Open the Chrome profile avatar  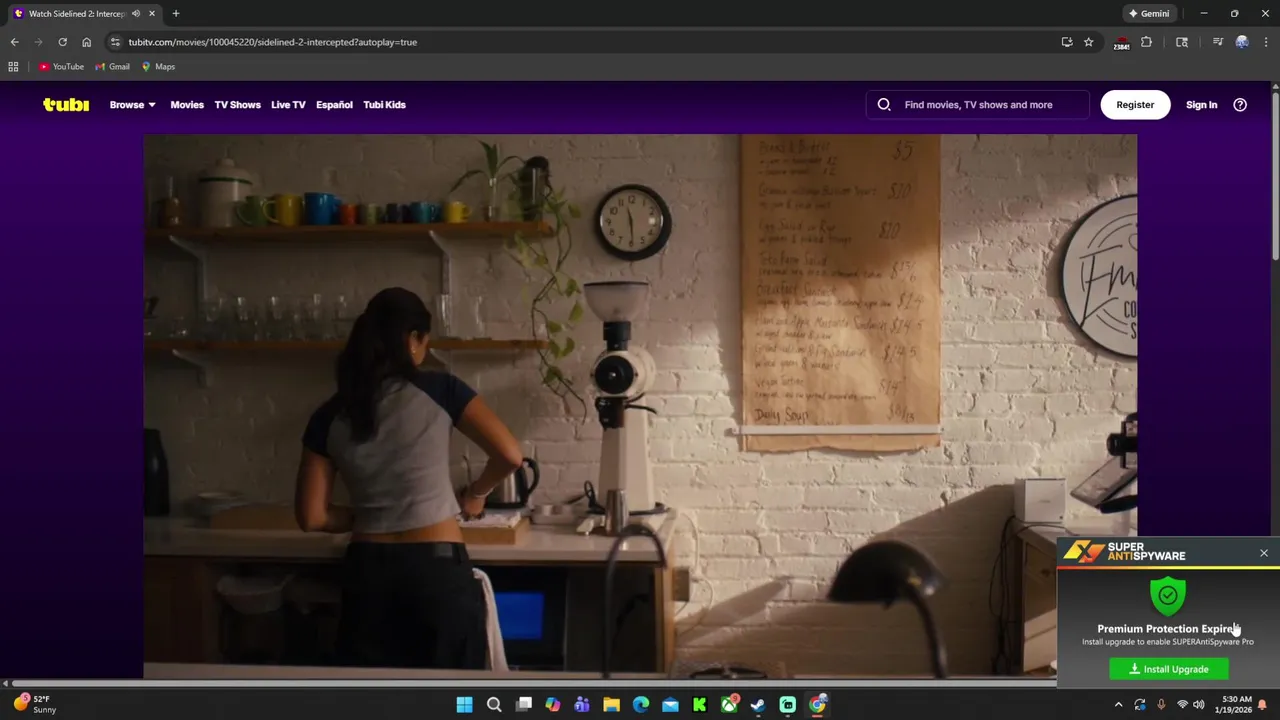coord(1242,42)
